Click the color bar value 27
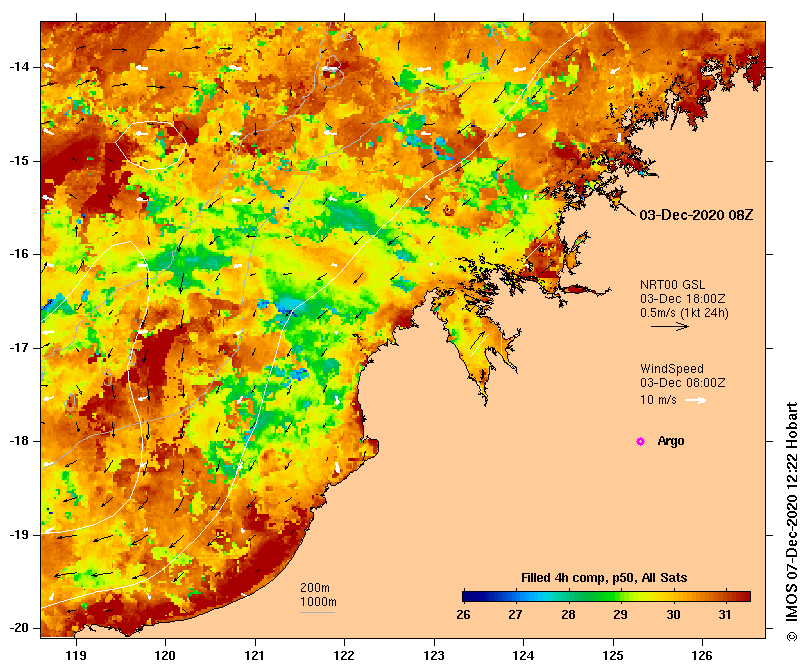Screen dimensions: 809x672 pos(515,615)
